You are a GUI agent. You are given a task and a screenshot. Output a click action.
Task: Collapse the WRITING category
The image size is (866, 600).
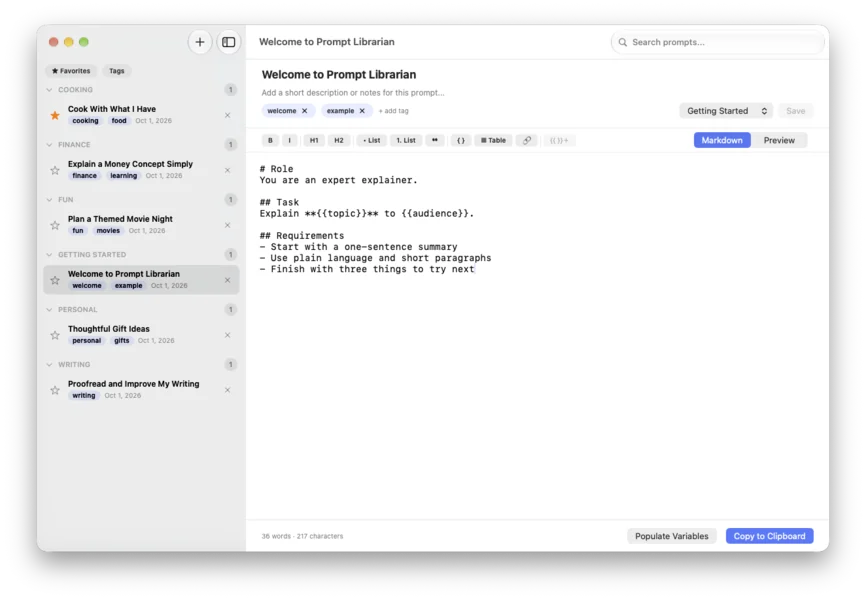pyautogui.click(x=50, y=365)
